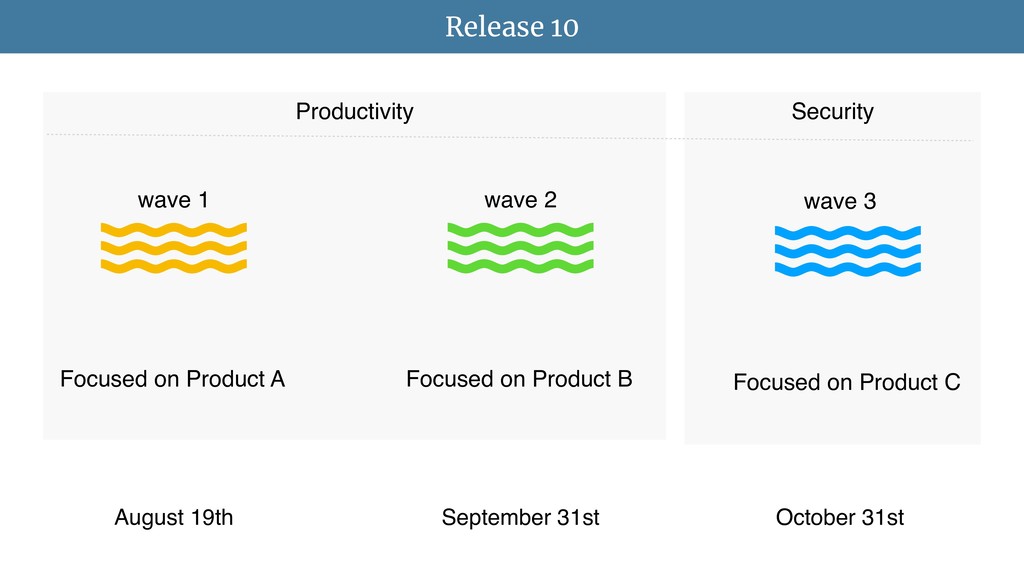The width and height of the screenshot is (1024, 576).
Task: Select the September 31st date
Action: pos(520,517)
